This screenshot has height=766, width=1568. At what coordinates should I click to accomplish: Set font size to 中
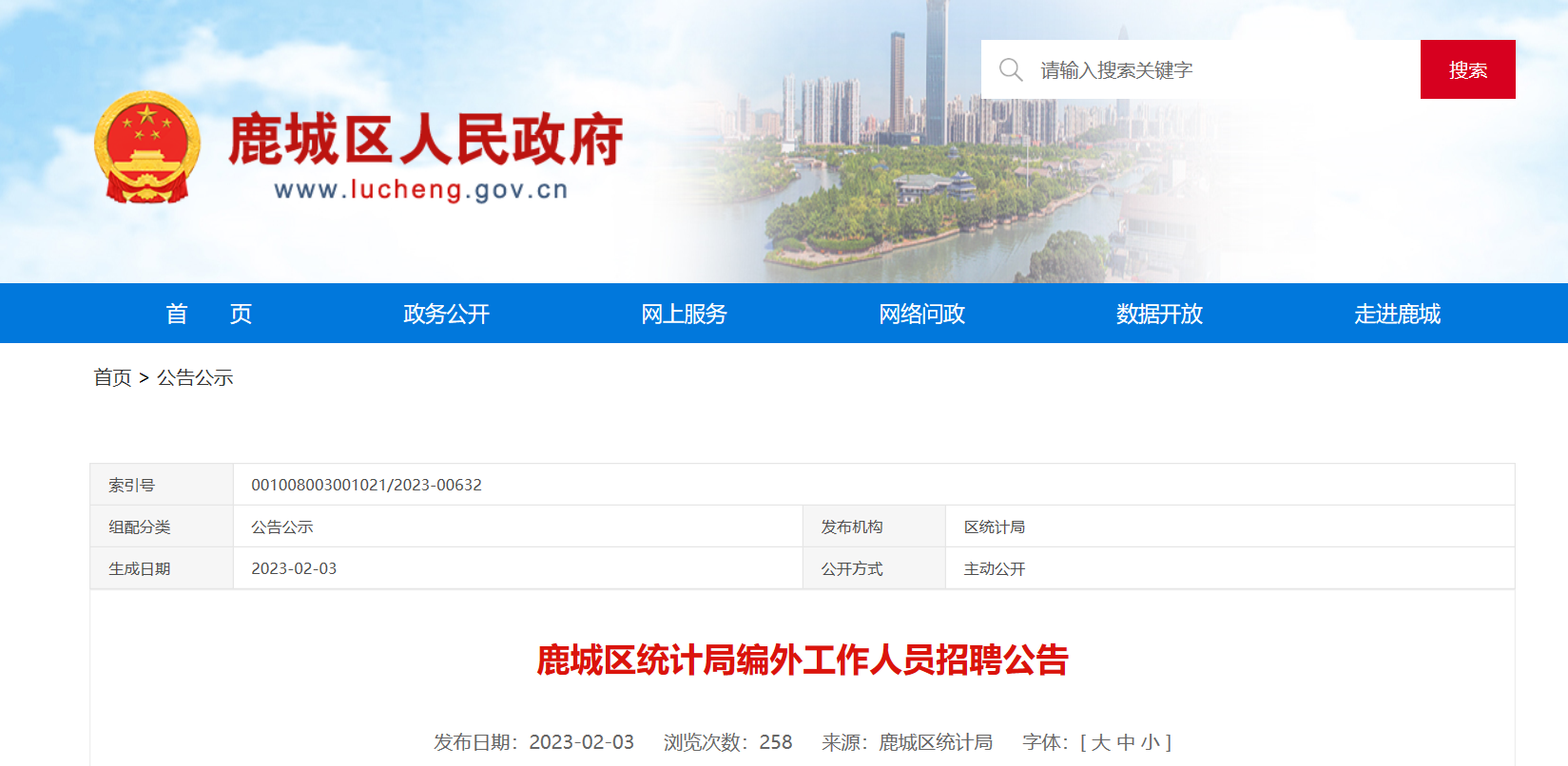click(1126, 742)
